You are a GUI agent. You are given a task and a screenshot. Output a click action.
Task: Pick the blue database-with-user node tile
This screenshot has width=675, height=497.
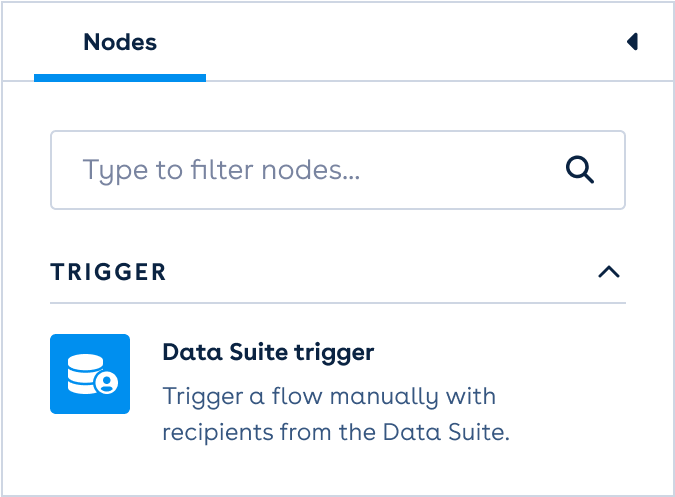[90, 374]
